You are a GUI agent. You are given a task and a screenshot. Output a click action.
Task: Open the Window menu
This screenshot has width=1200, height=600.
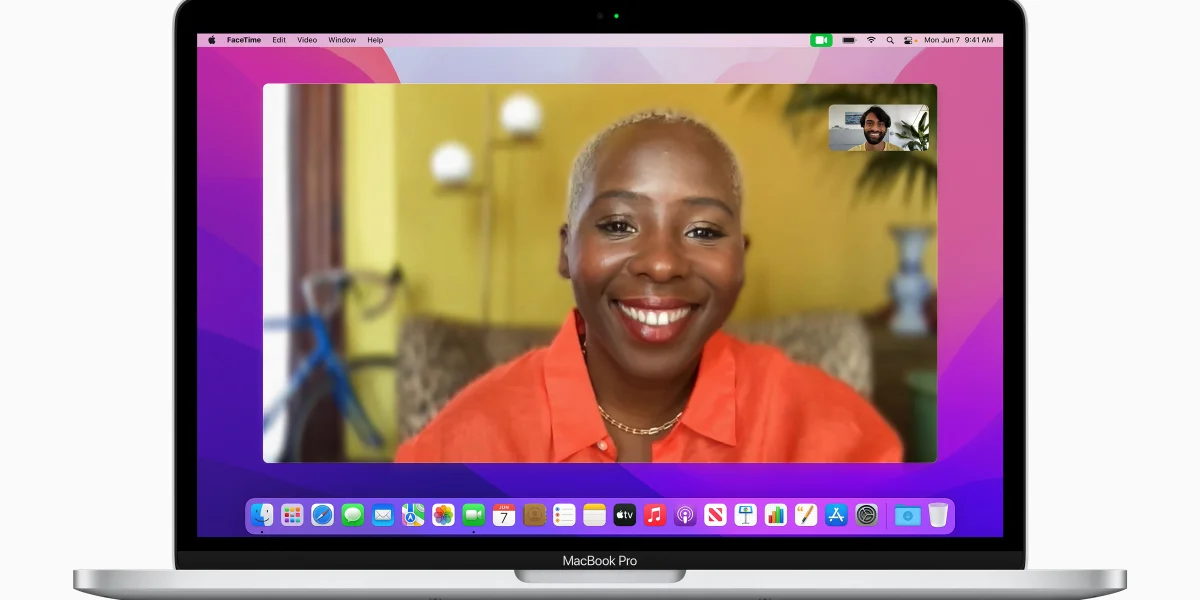(x=342, y=40)
